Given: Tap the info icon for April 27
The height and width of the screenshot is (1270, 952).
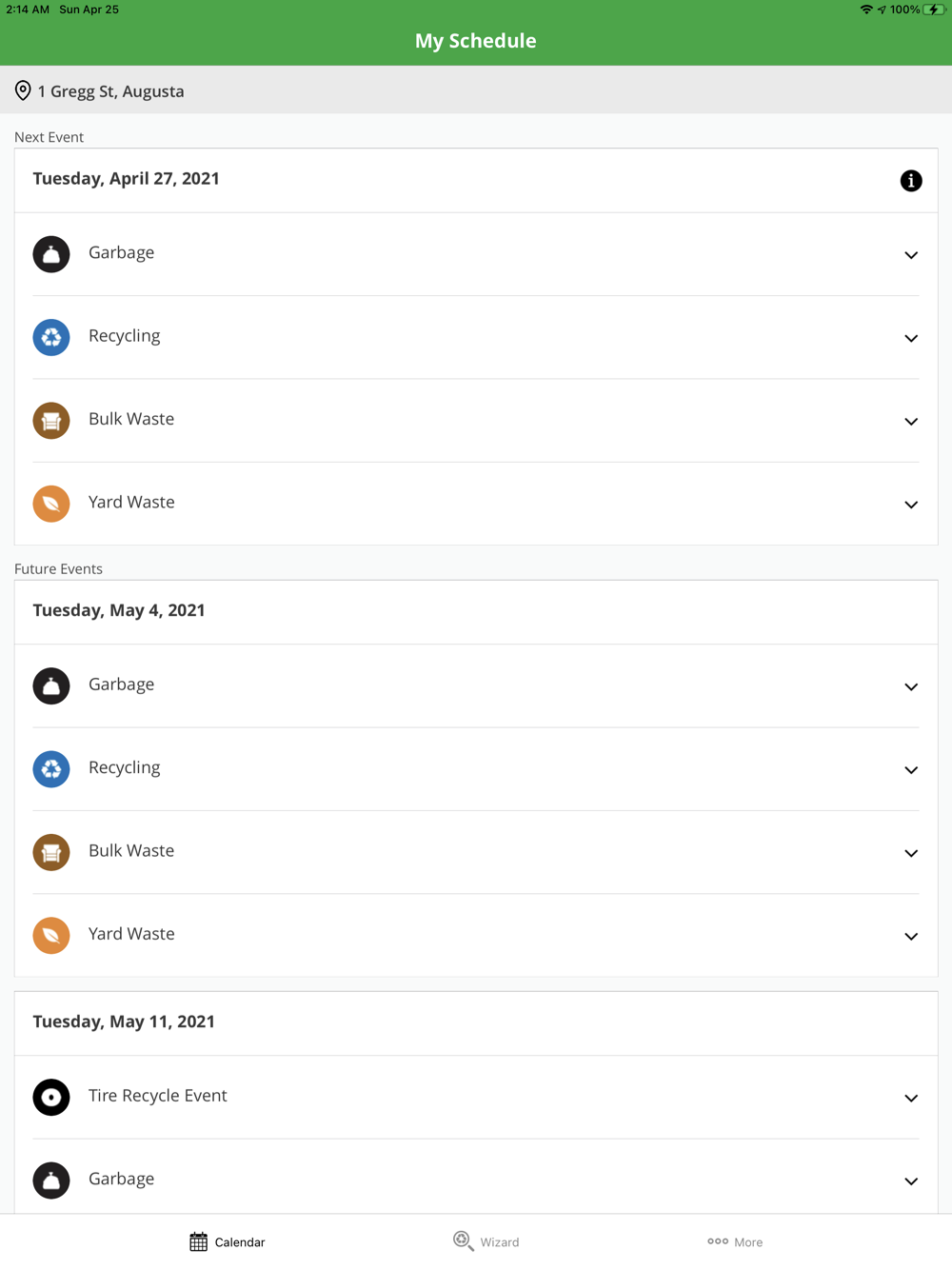Looking at the screenshot, I should point(910,181).
